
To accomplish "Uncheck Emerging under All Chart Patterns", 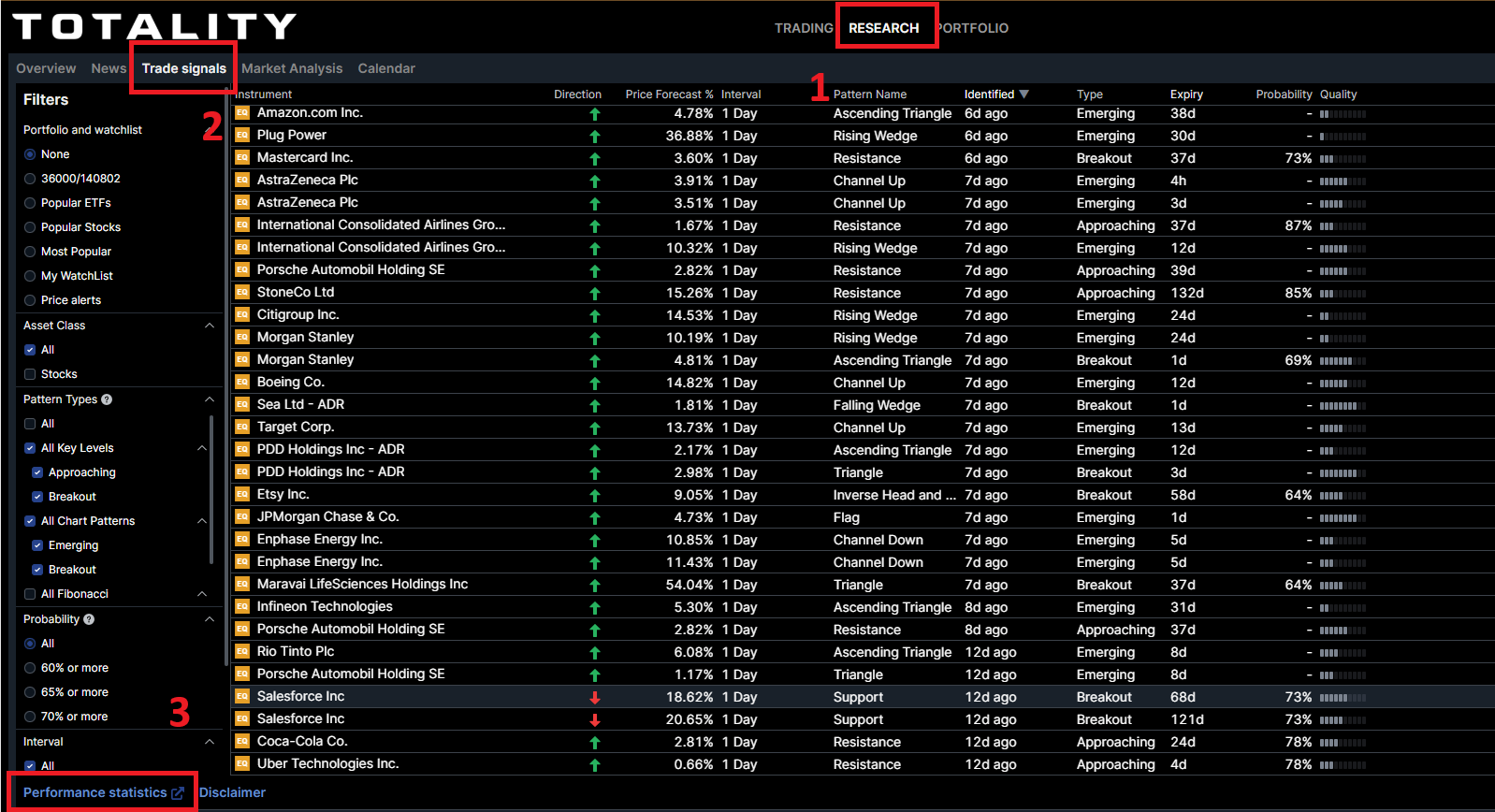I will tap(37, 545).
